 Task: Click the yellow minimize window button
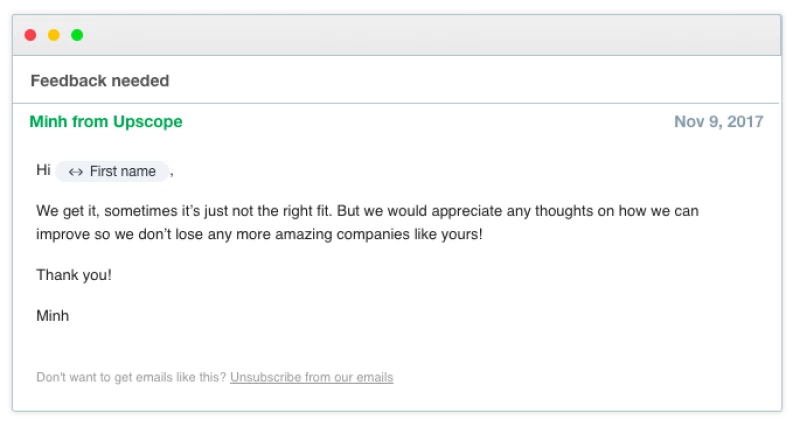coord(54,35)
